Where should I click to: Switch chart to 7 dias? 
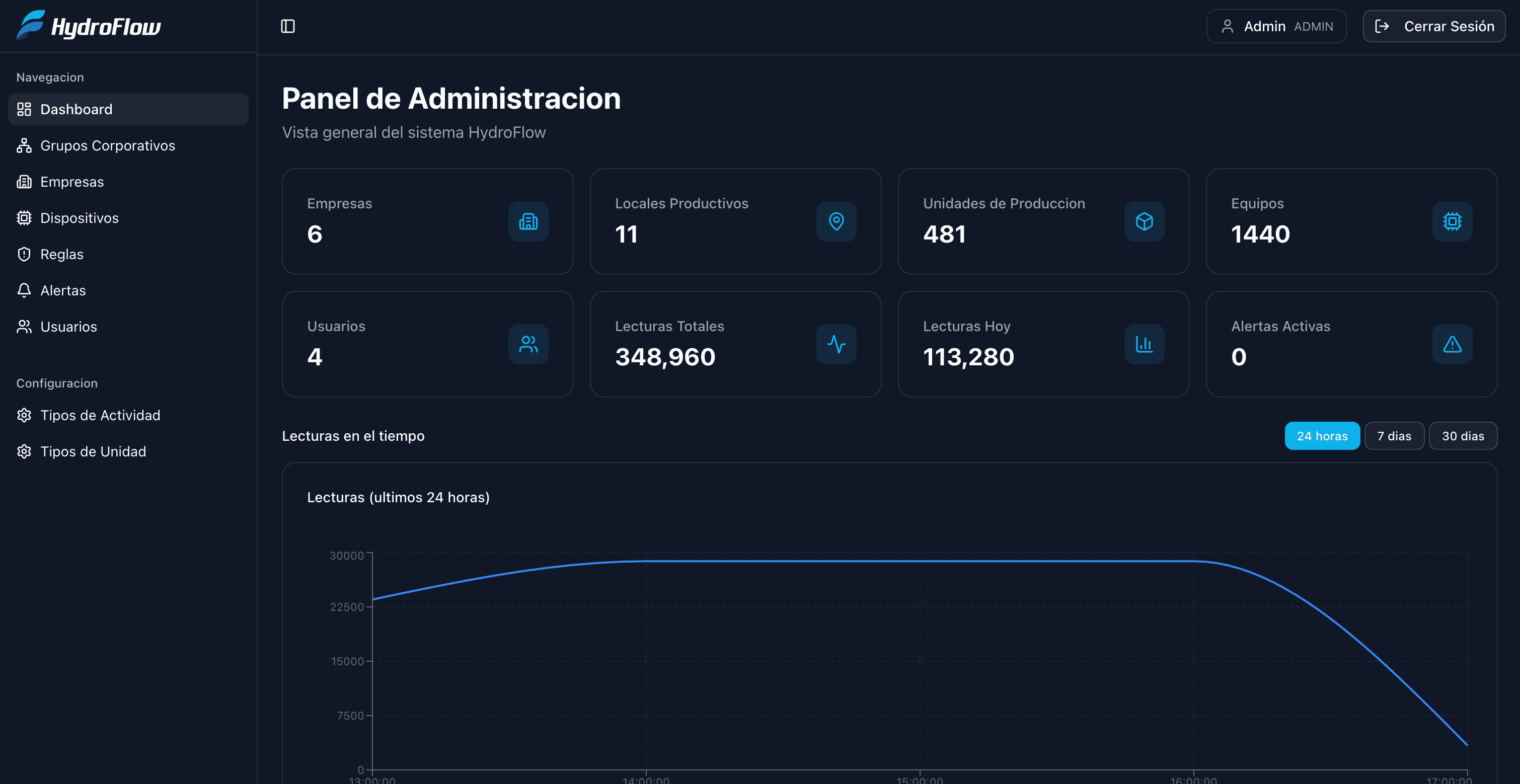(x=1394, y=436)
